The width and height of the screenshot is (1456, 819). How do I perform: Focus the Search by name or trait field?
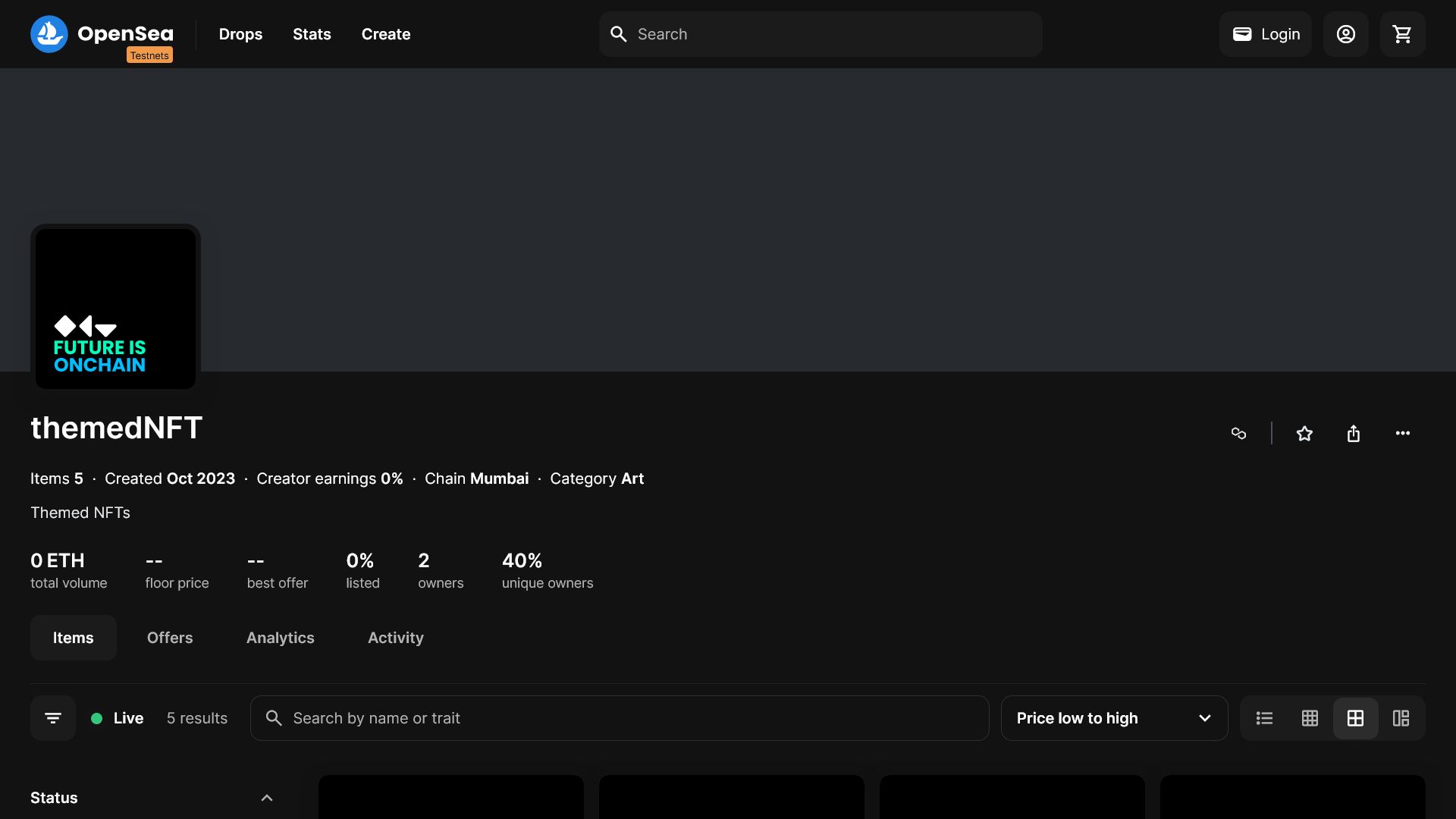pos(620,718)
